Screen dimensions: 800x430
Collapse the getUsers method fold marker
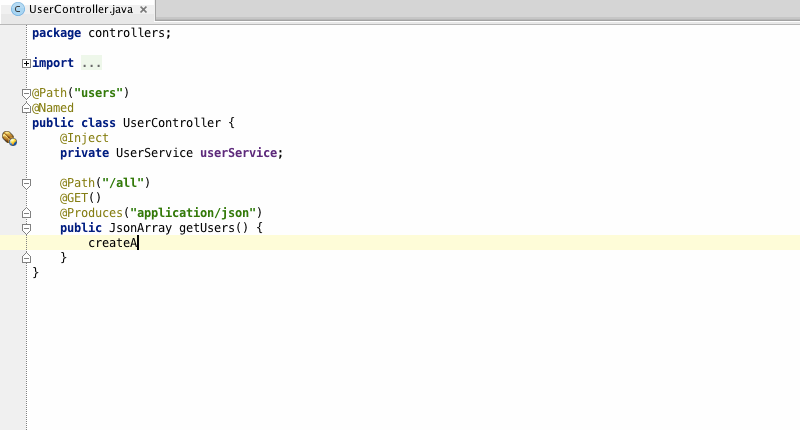pyautogui.click(x=26, y=228)
